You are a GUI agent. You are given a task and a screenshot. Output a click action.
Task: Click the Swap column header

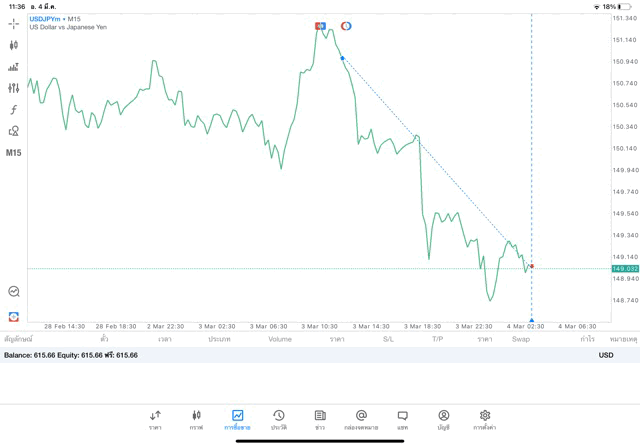(x=520, y=339)
